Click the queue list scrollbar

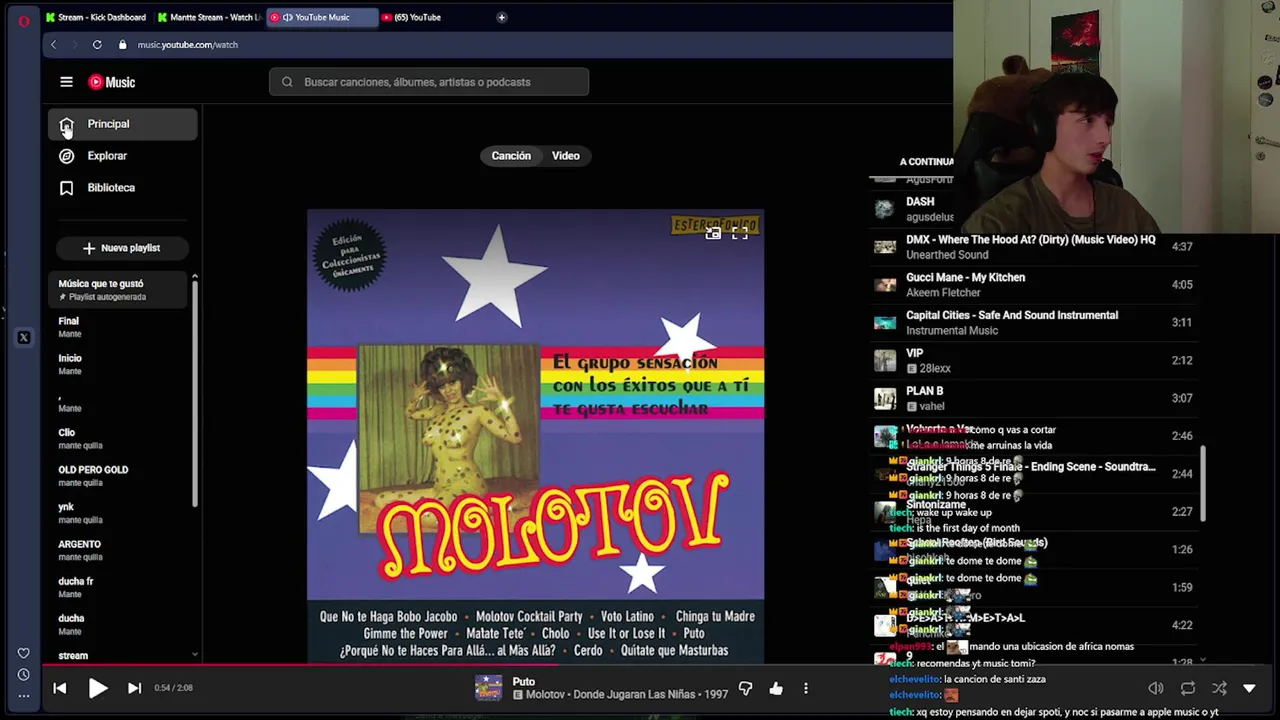(1203, 483)
